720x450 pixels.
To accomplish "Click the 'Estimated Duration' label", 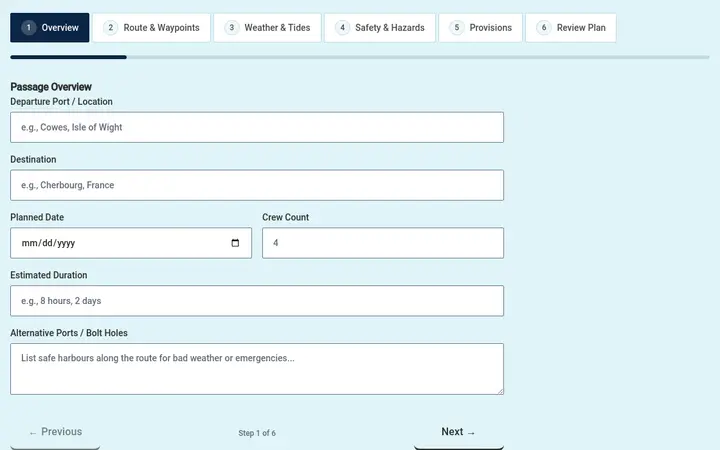I will click(49, 275).
